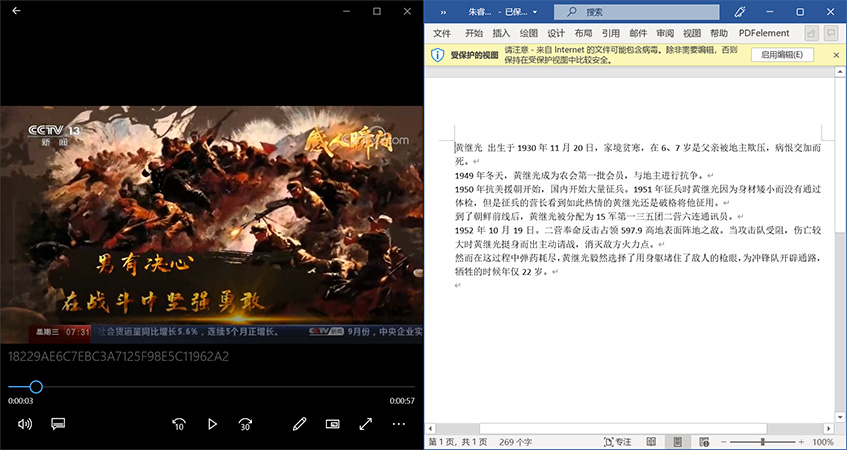Image resolution: width=847 pixels, height=450 pixels.
Task: Click the video file name 18229AE6C7EBC3A7125F98E5C11962A2
Action: (x=118, y=357)
